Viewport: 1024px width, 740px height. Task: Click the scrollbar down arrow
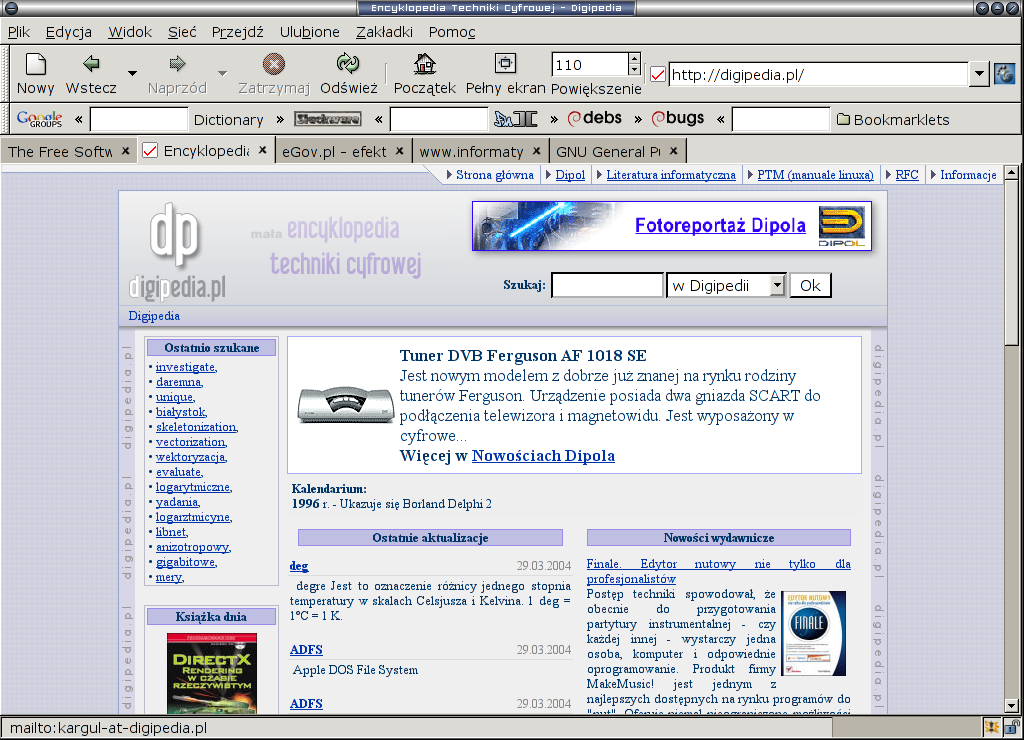point(1012,706)
